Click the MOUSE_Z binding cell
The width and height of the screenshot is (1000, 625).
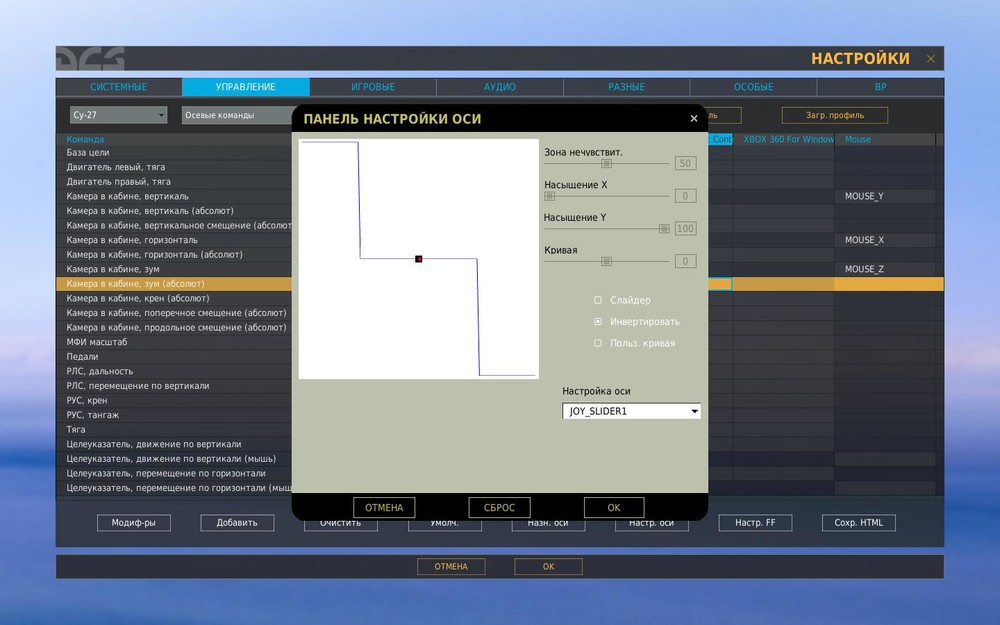pos(885,269)
